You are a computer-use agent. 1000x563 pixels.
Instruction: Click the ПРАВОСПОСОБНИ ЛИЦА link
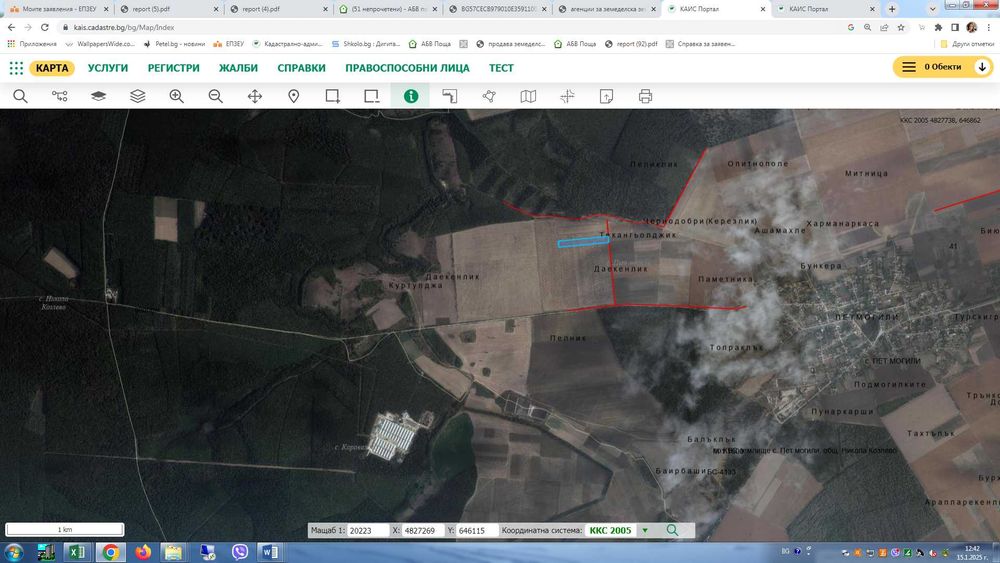tap(407, 68)
